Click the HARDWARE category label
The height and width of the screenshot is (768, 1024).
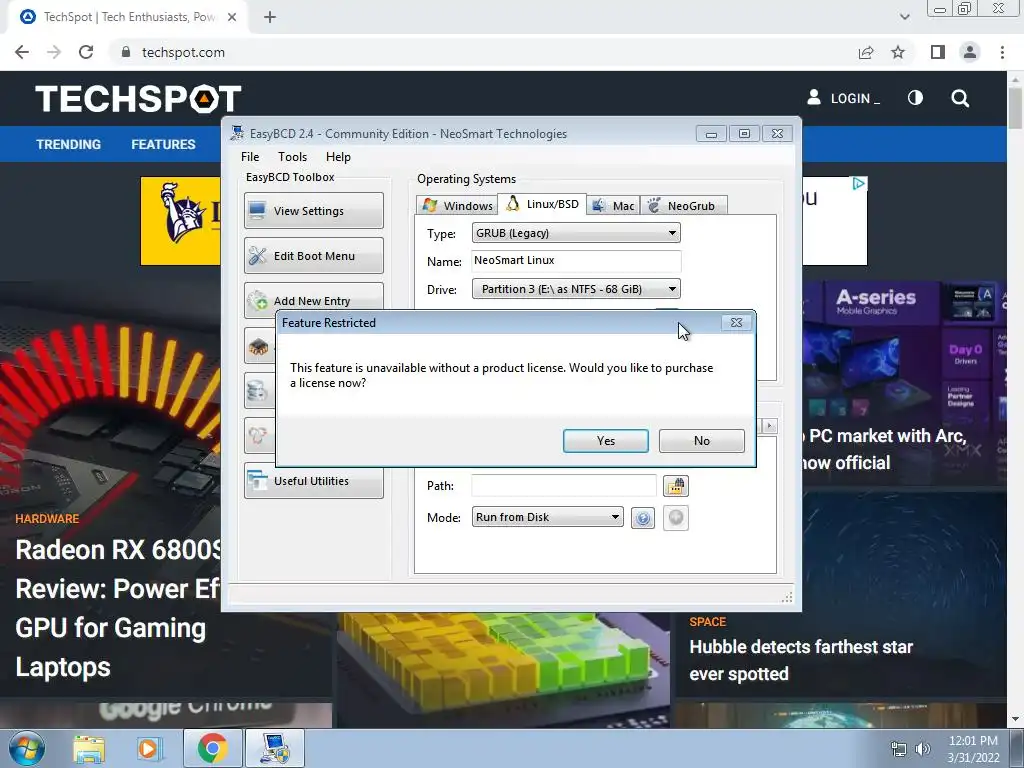pyautogui.click(x=47, y=519)
